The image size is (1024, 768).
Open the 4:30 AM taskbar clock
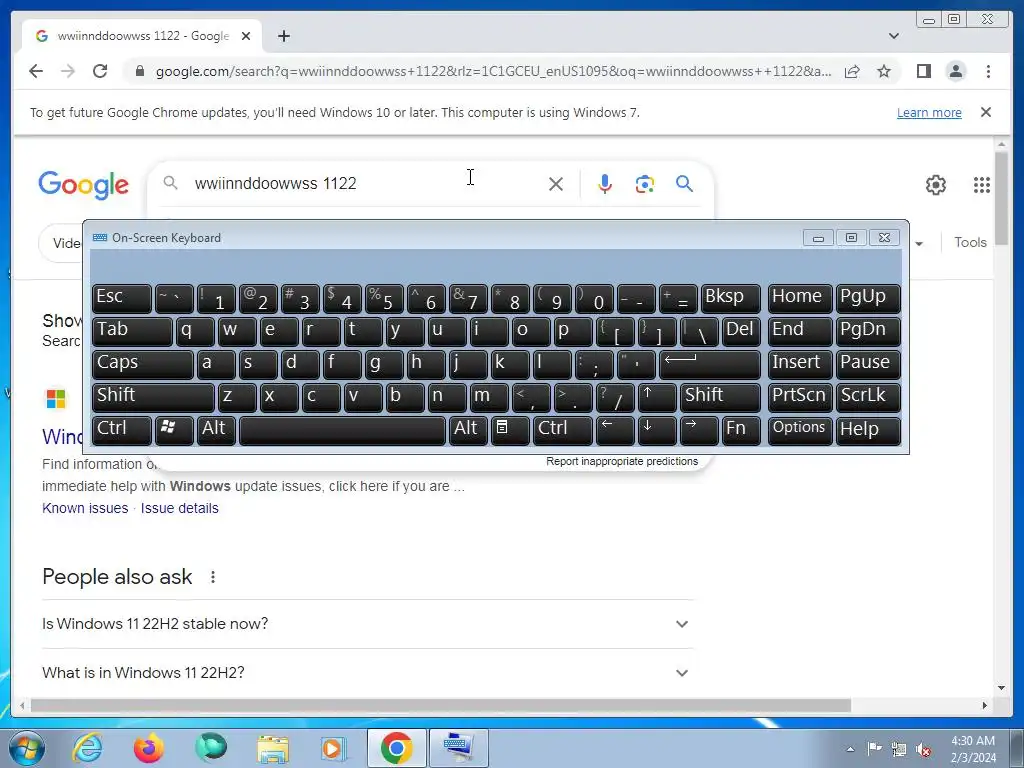(973, 749)
